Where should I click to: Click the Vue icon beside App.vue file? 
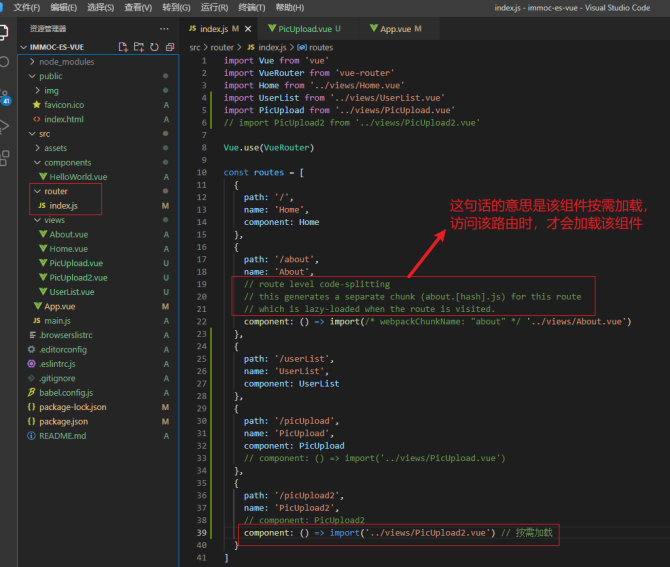click(x=38, y=306)
